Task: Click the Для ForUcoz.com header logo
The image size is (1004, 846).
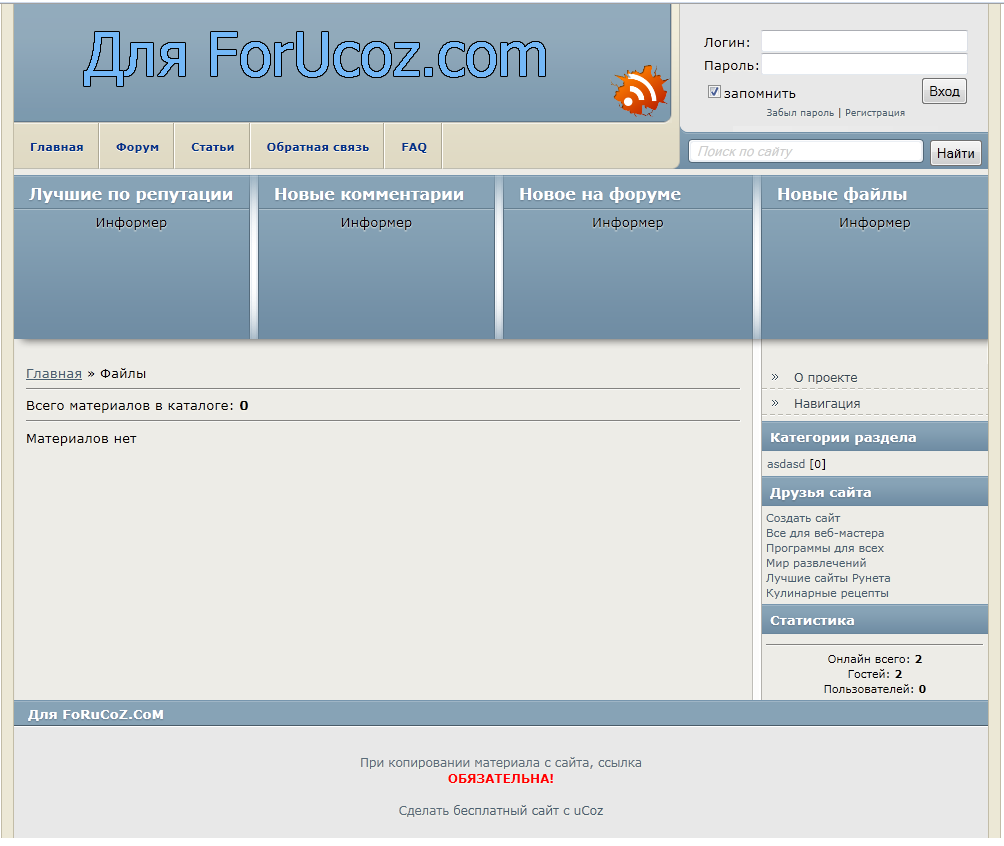Action: (x=315, y=58)
